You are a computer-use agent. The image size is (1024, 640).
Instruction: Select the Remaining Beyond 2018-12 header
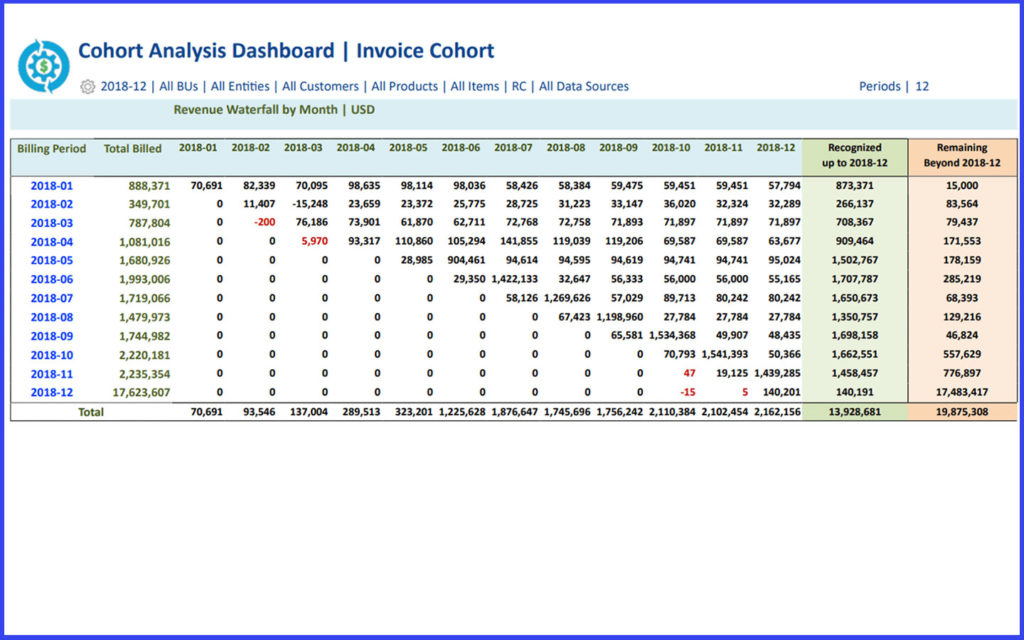[962, 155]
